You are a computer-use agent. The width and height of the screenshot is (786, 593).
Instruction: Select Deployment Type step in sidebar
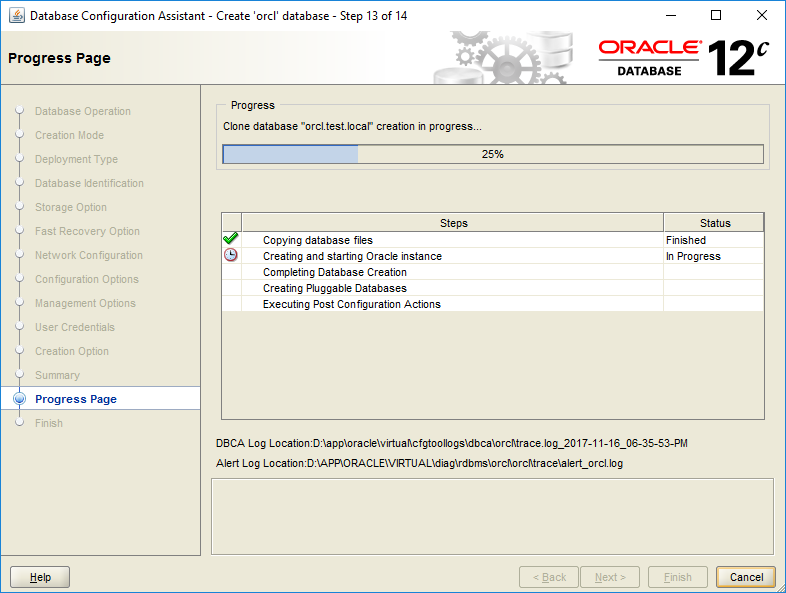tap(76, 159)
